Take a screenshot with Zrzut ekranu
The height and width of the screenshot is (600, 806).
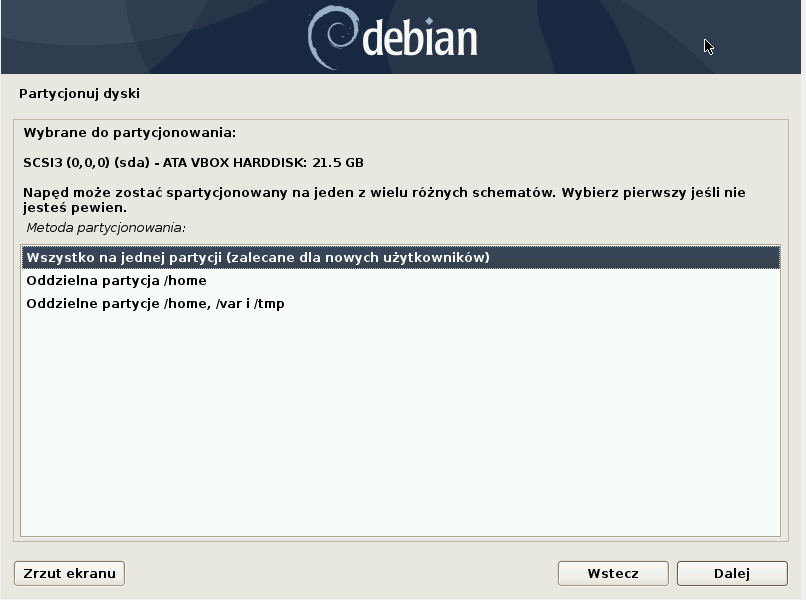tap(69, 573)
